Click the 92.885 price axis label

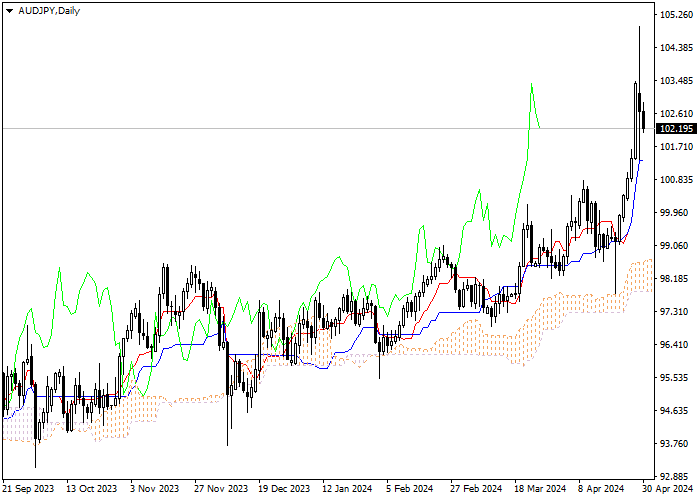[x=674, y=476]
